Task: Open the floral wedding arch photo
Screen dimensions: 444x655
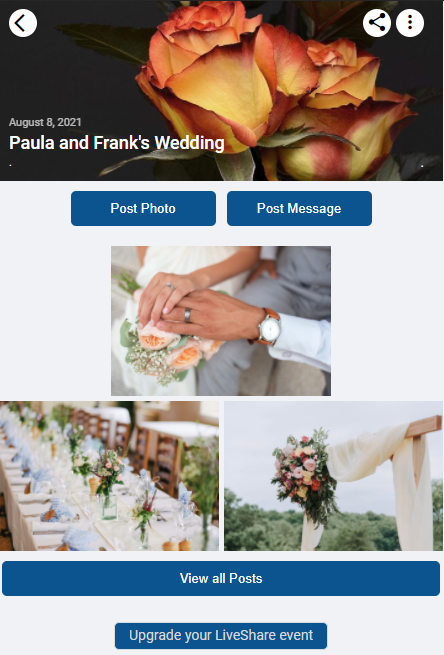Action: tap(333, 476)
